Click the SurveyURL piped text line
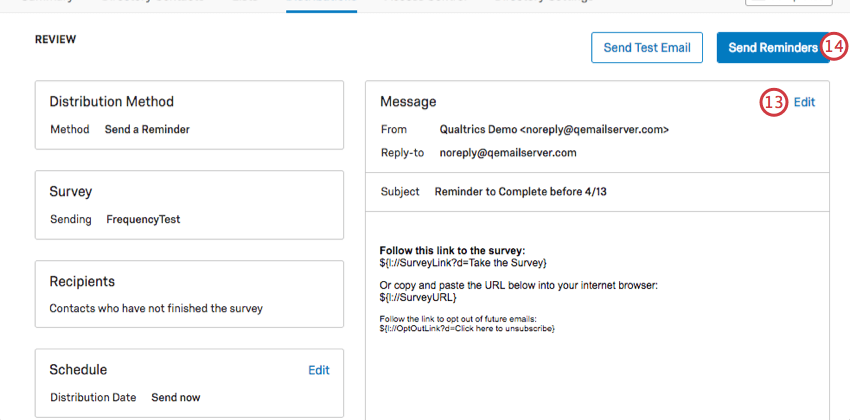Screen dimensions: 850x420 [418, 298]
